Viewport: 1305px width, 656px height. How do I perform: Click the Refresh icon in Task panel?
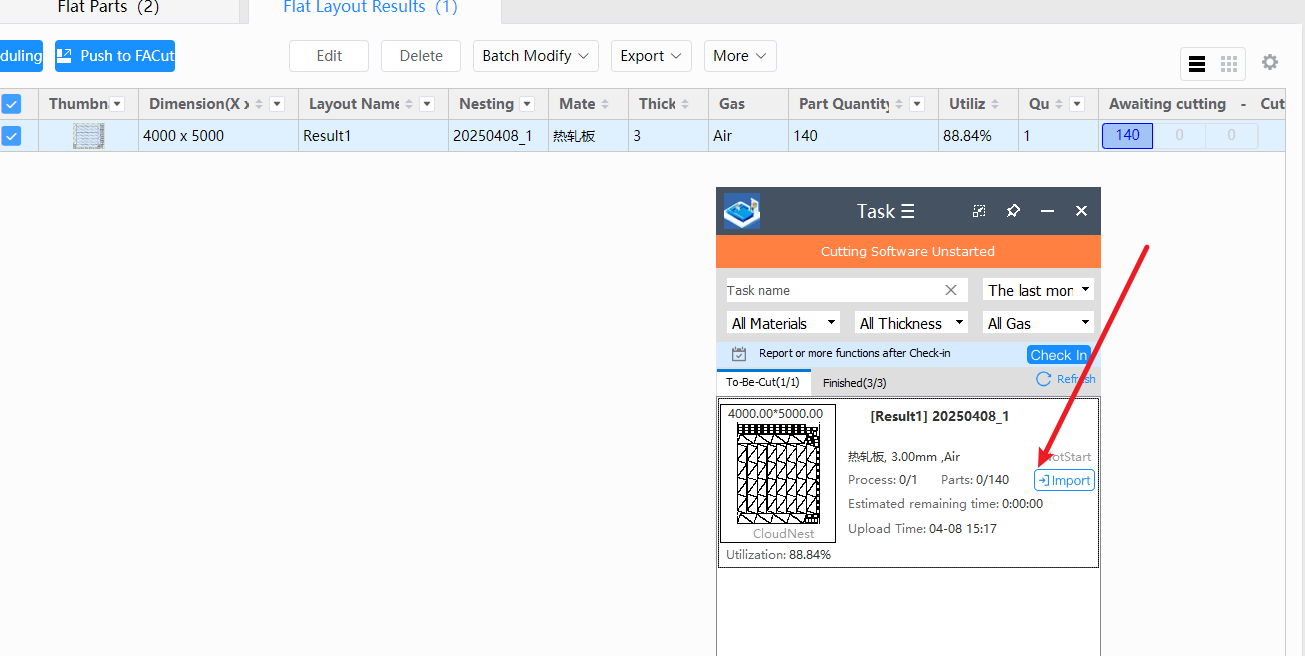click(1043, 379)
